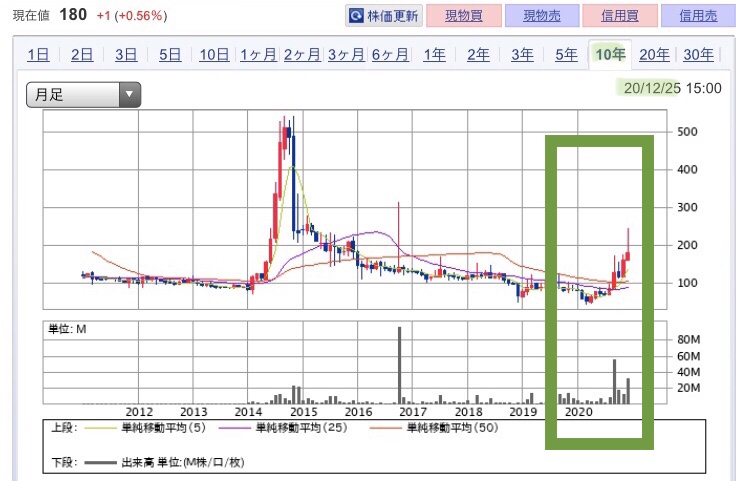
Task: Select the 6ヶ月 period tab
Action: click(x=391, y=55)
